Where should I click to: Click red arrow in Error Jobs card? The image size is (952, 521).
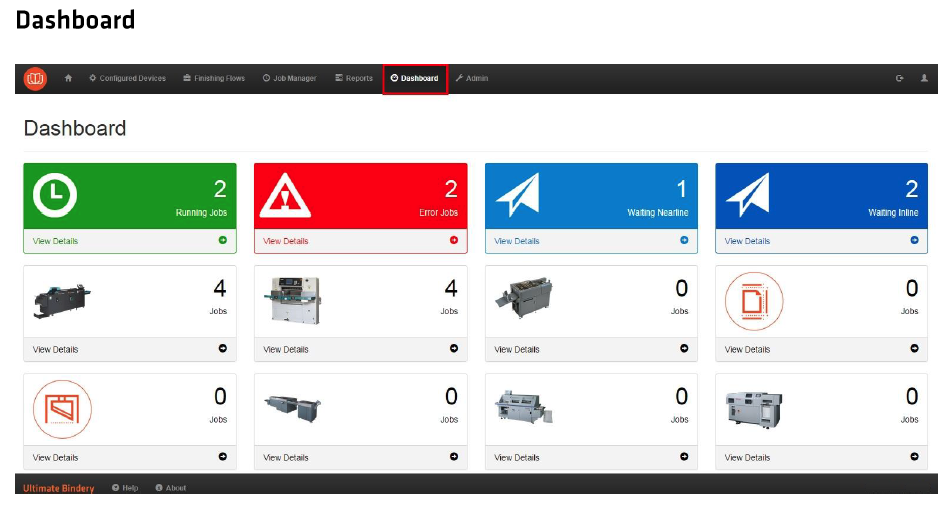454,240
